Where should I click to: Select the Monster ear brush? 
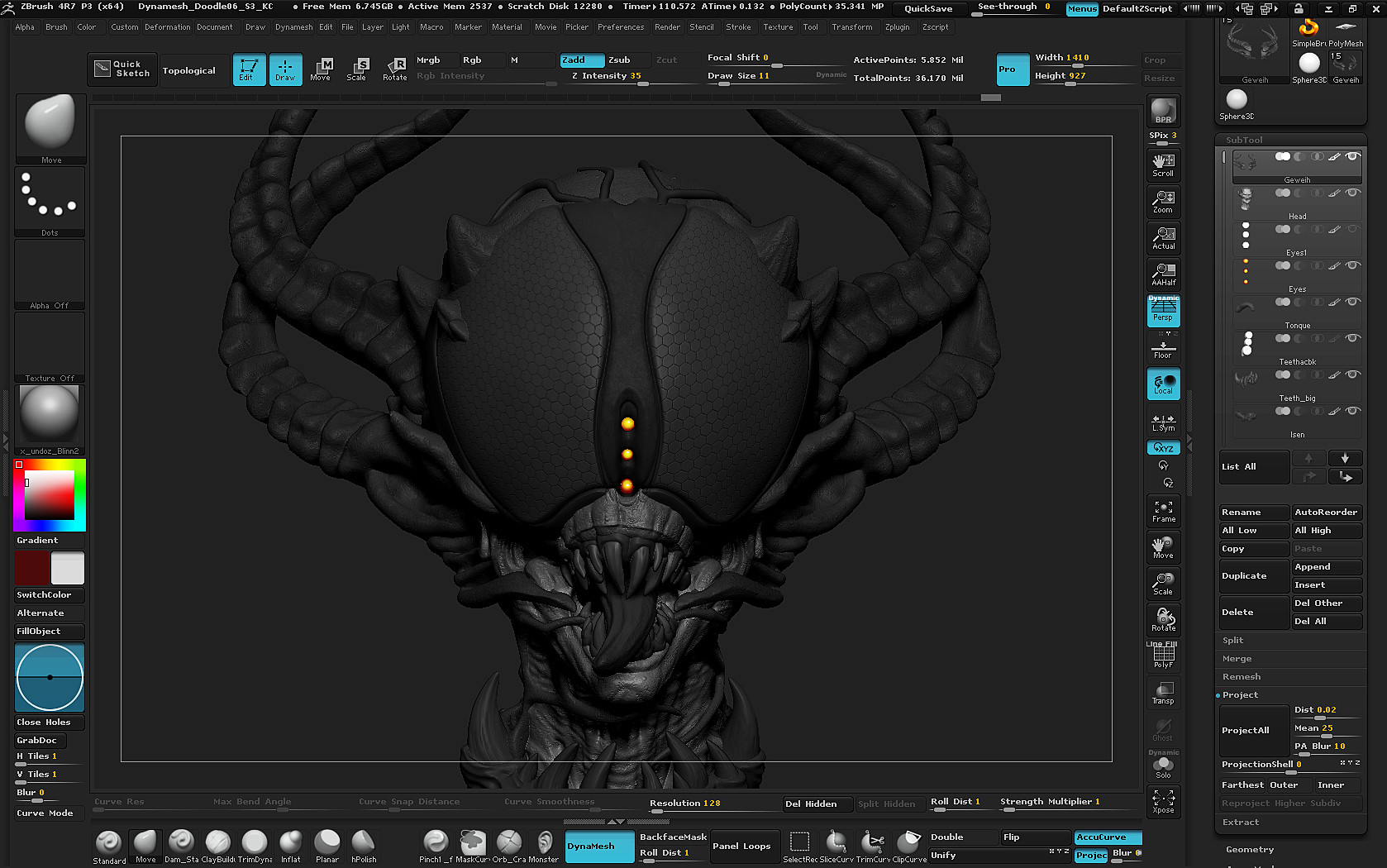pyautogui.click(x=544, y=847)
